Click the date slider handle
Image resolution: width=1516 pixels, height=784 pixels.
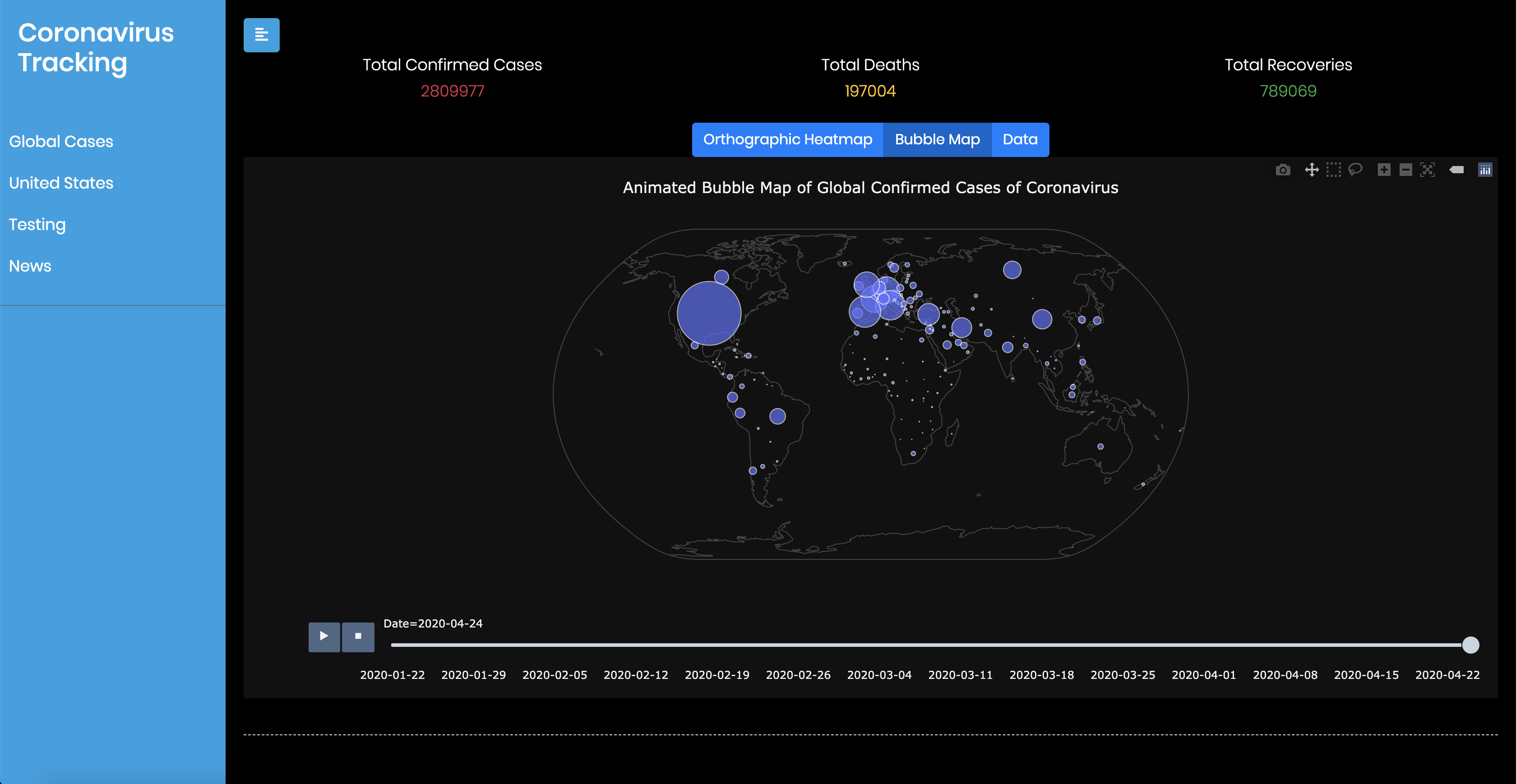pyautogui.click(x=1470, y=645)
